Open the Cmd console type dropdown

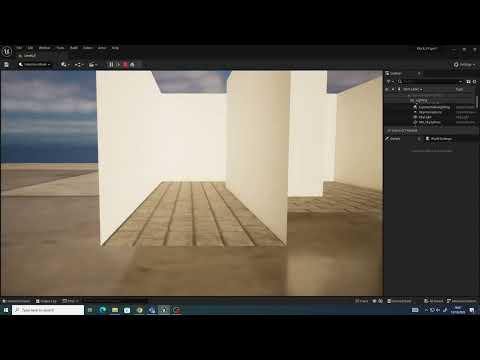coord(70,301)
